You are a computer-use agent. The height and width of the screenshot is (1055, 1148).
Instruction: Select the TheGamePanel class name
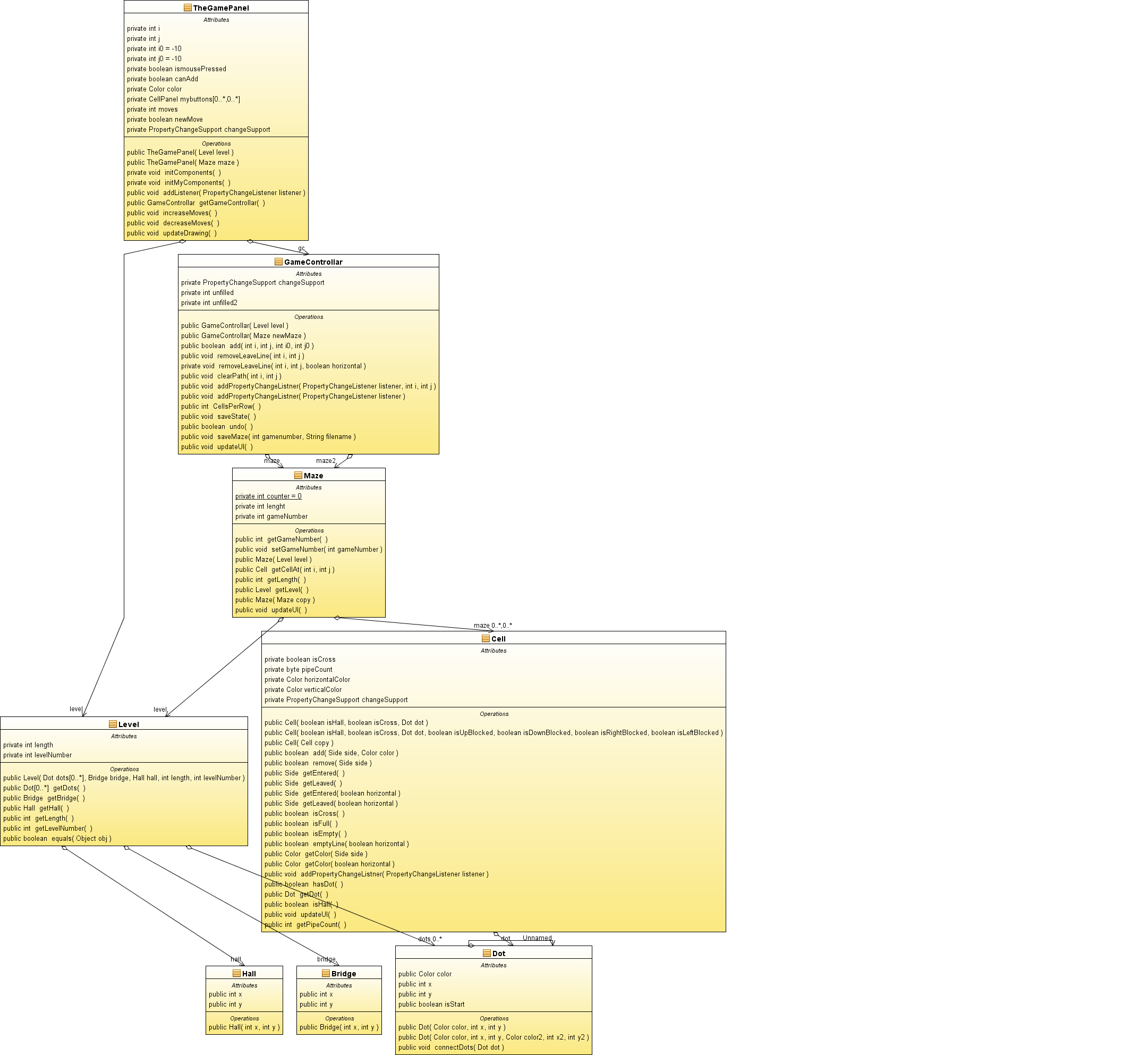click(221, 8)
